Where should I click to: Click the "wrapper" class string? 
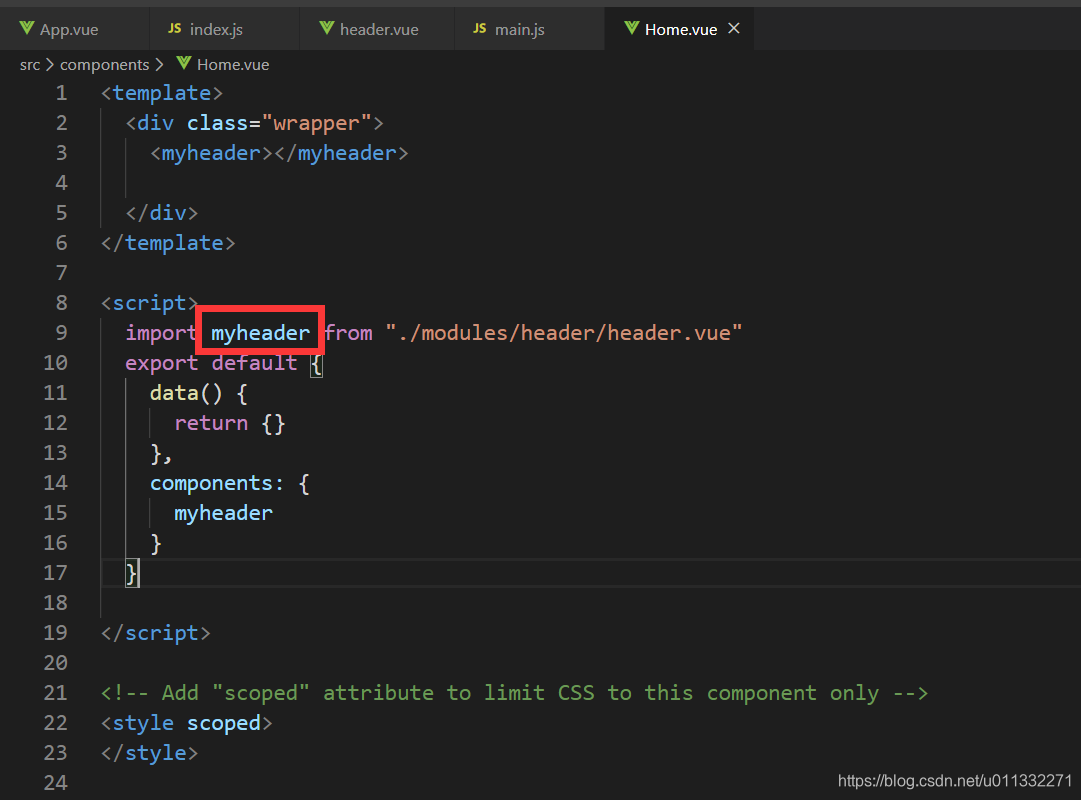pyautogui.click(x=316, y=123)
